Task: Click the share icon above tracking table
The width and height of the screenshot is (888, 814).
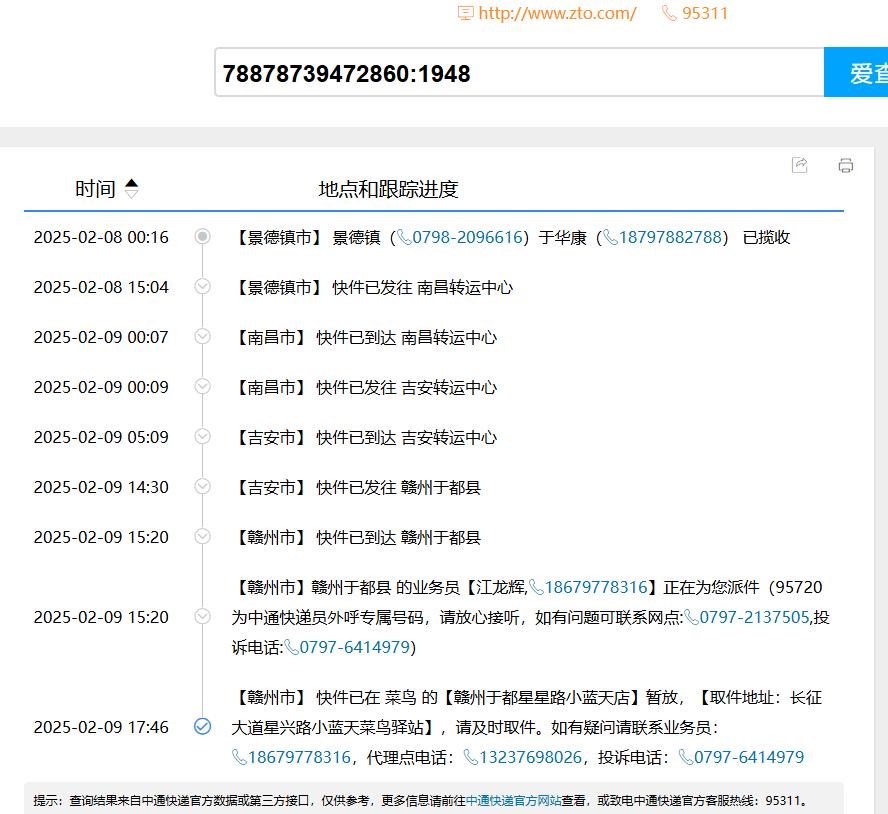Action: click(x=799, y=165)
